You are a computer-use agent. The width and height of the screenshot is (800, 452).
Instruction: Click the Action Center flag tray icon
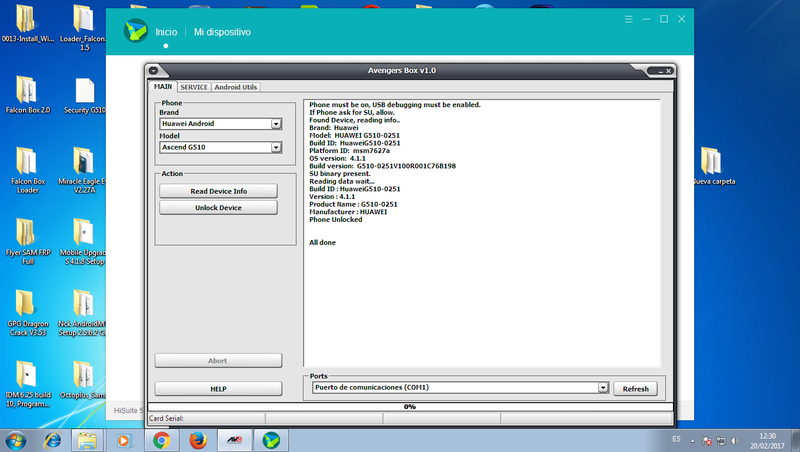point(707,441)
